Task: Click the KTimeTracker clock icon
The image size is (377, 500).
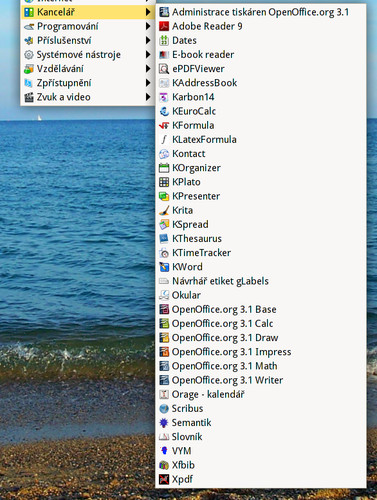Action: pyautogui.click(x=164, y=253)
